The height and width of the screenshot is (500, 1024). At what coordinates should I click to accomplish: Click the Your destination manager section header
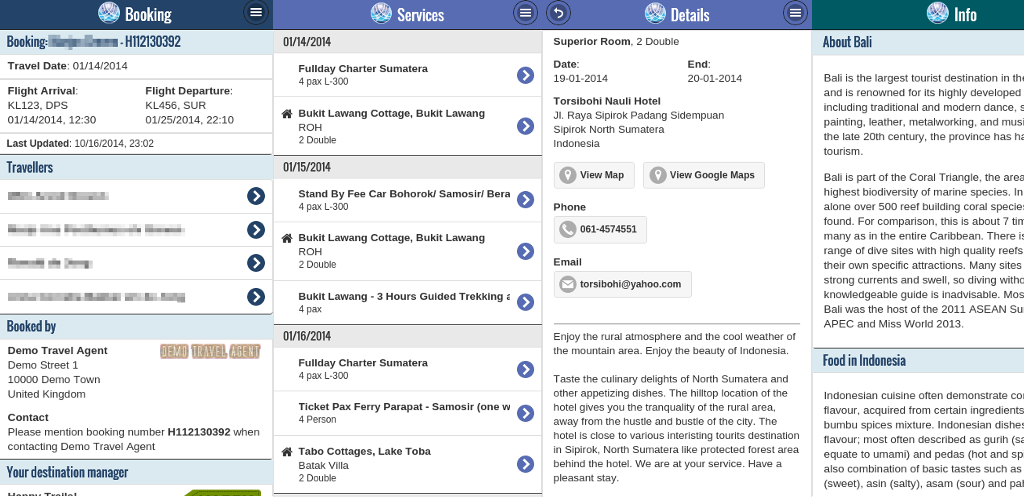136,472
